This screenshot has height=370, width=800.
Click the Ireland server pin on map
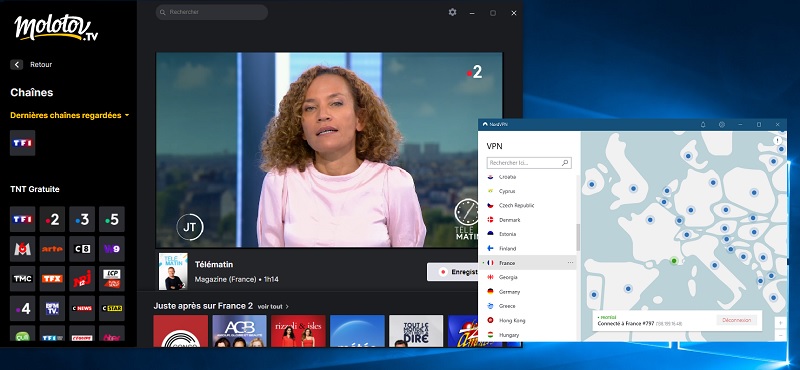[x=592, y=185]
